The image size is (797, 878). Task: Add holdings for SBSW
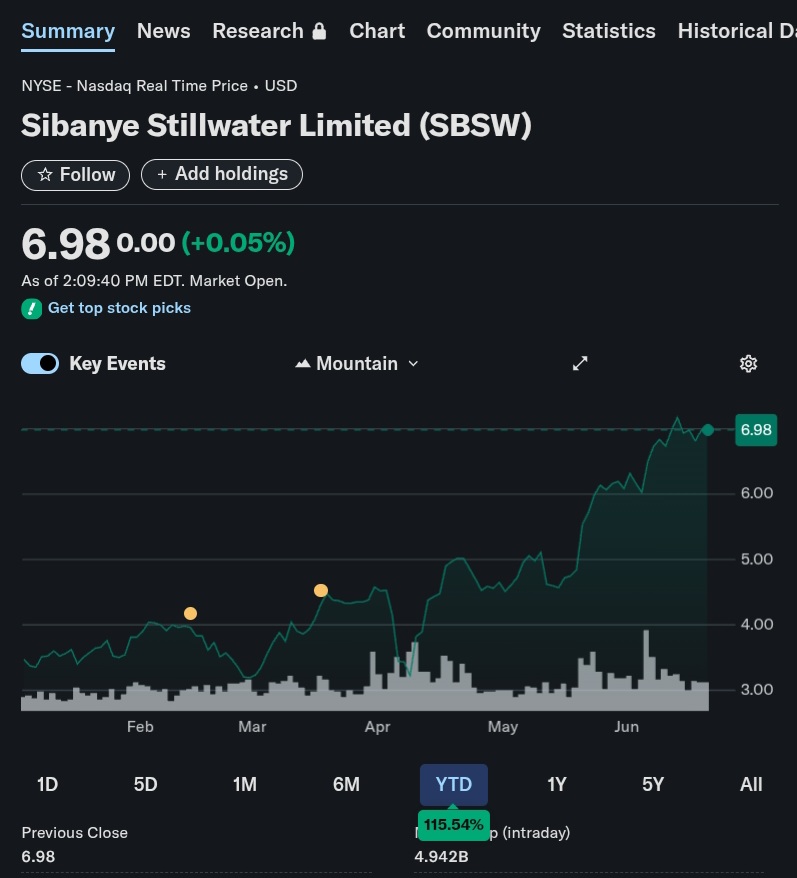[222, 174]
